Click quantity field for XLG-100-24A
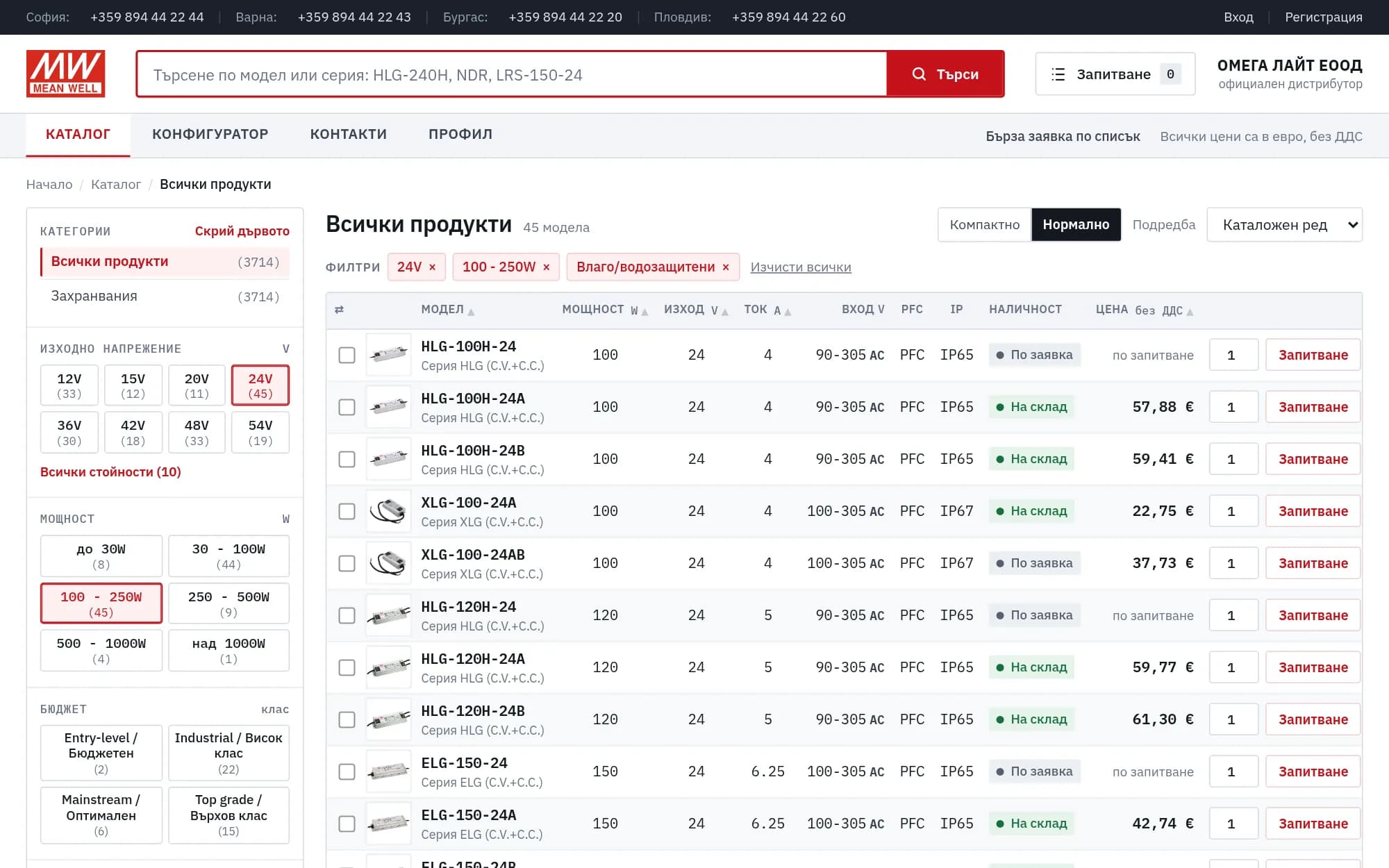 (x=1233, y=511)
